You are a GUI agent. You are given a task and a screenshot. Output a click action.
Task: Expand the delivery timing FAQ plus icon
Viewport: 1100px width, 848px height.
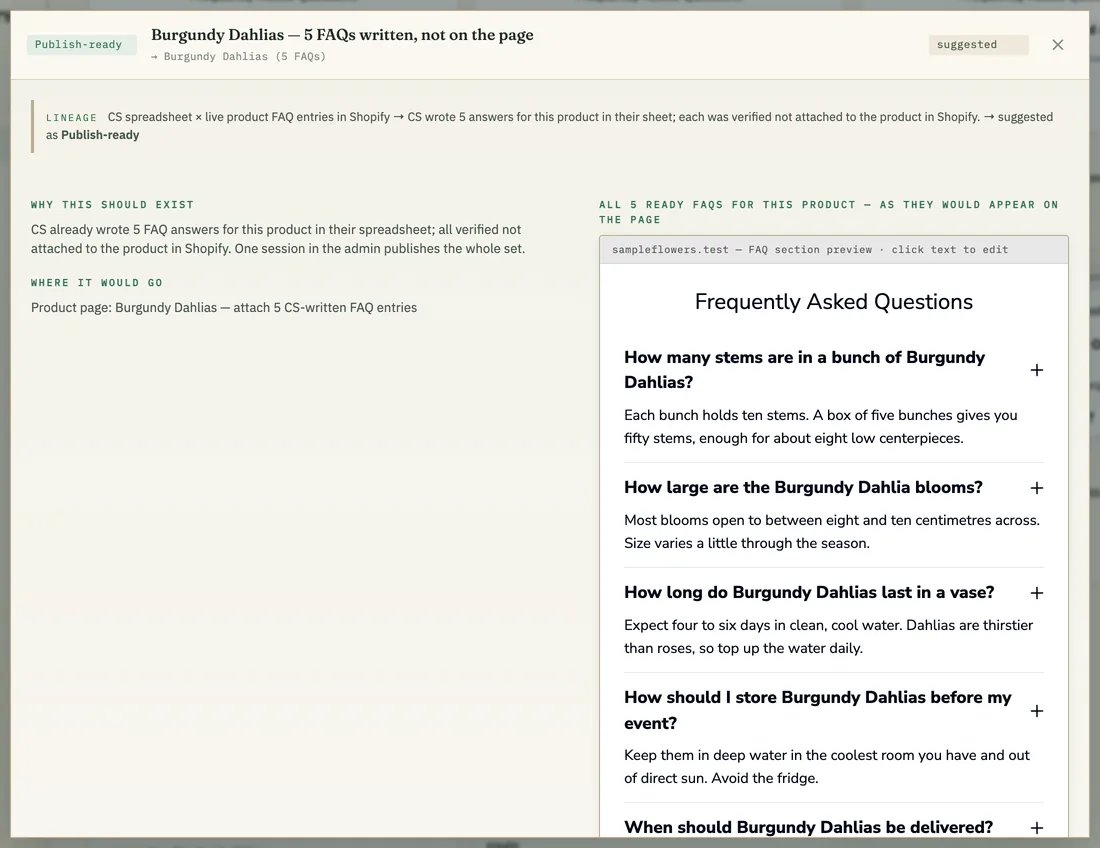(x=1036, y=828)
